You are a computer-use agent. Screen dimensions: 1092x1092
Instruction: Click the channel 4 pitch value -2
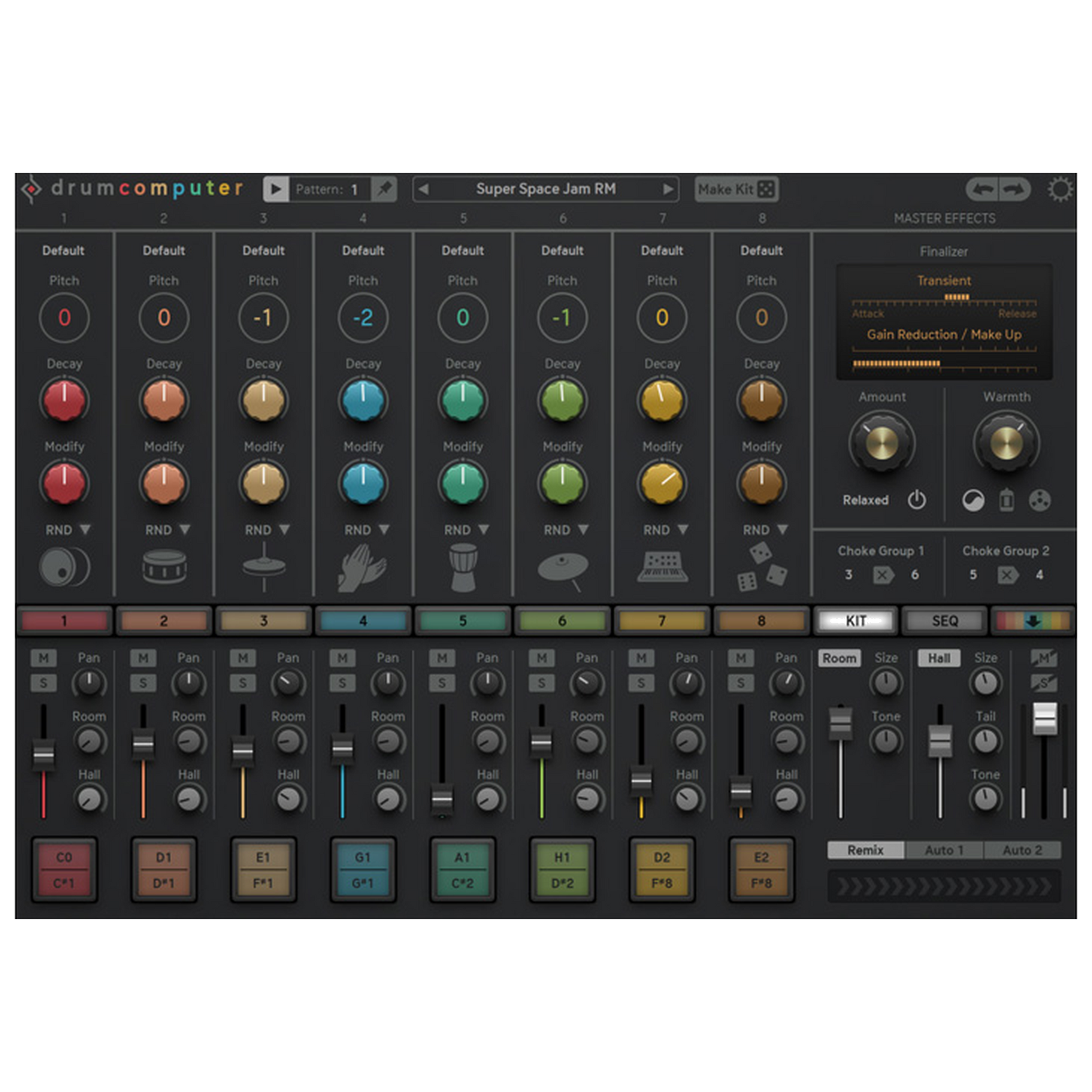[363, 318]
